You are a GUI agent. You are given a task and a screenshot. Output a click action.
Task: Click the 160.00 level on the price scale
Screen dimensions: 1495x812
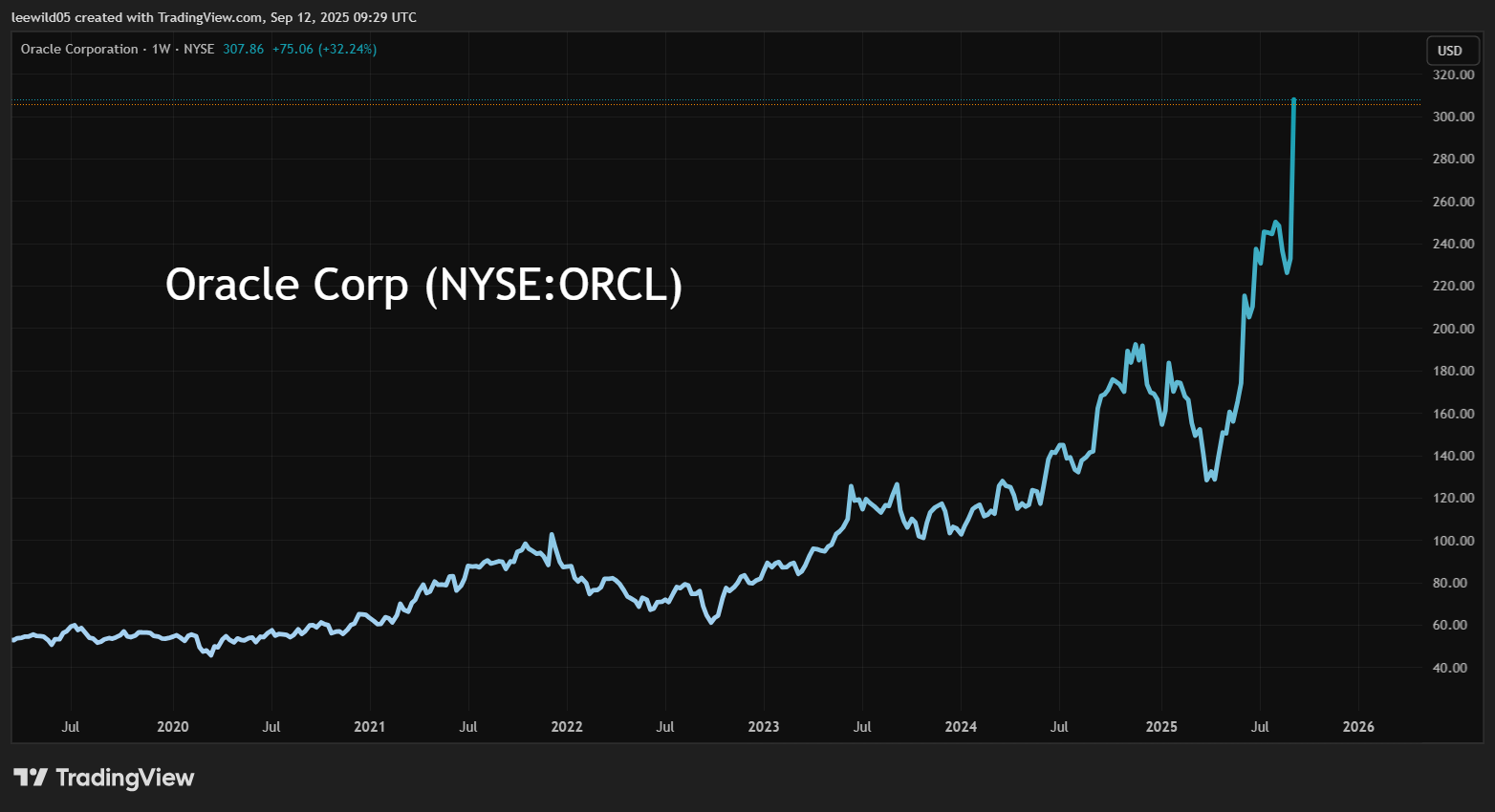coord(1452,414)
